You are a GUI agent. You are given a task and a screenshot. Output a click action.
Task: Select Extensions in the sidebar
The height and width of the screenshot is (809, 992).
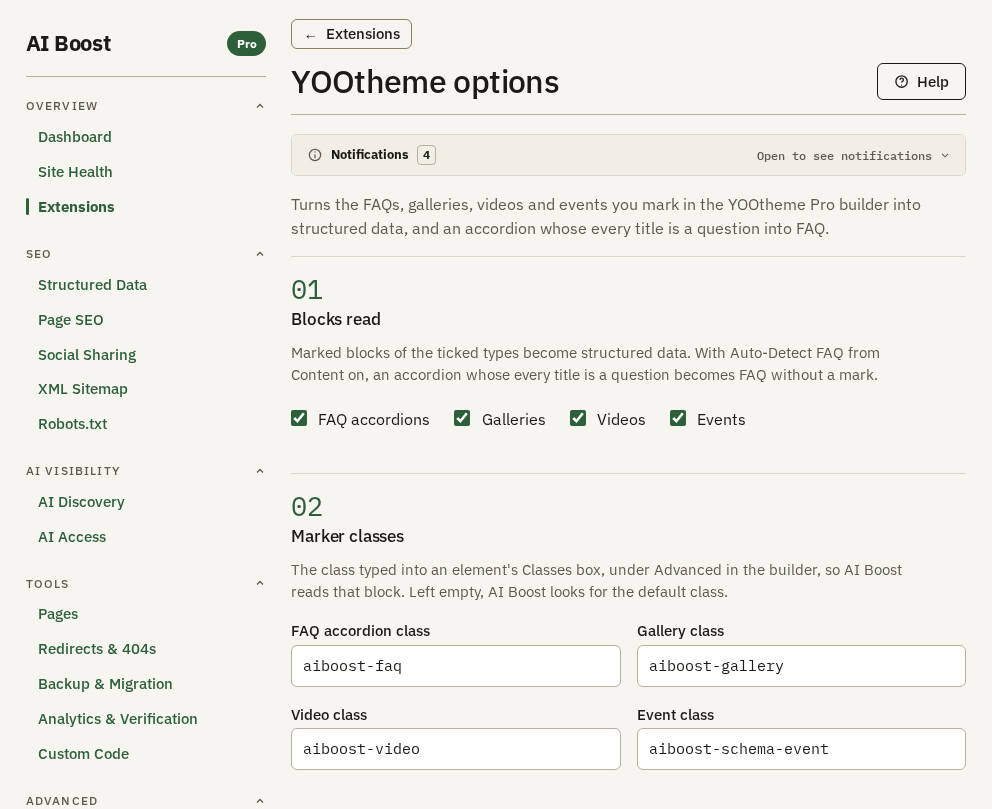[x=76, y=207]
